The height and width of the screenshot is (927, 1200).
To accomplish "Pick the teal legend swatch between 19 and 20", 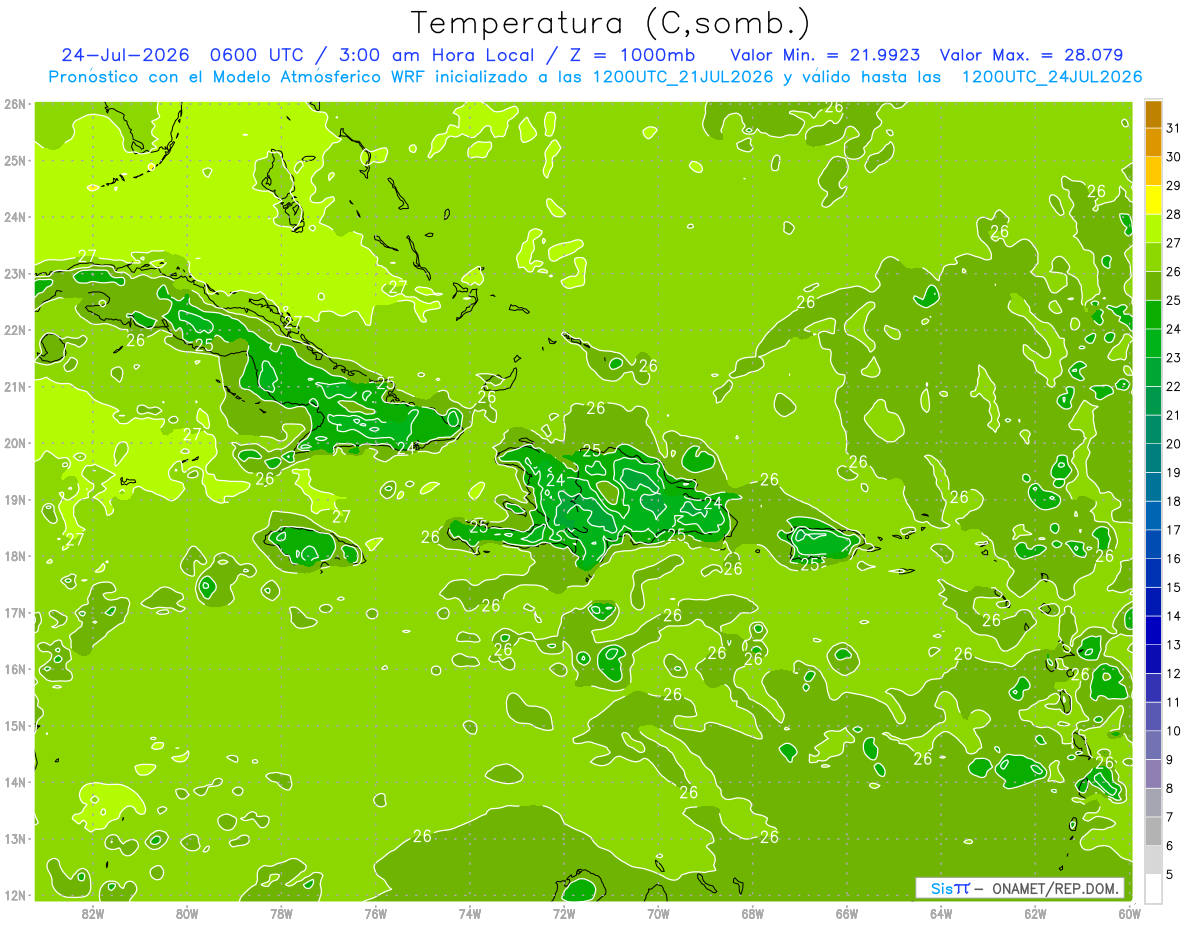I will [x=1153, y=458].
